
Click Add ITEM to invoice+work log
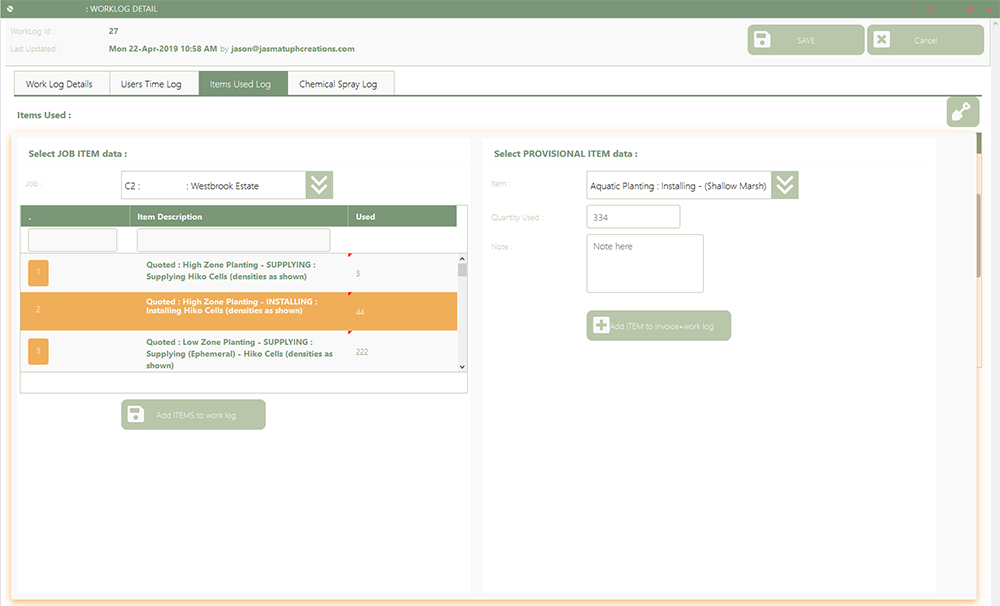click(659, 325)
